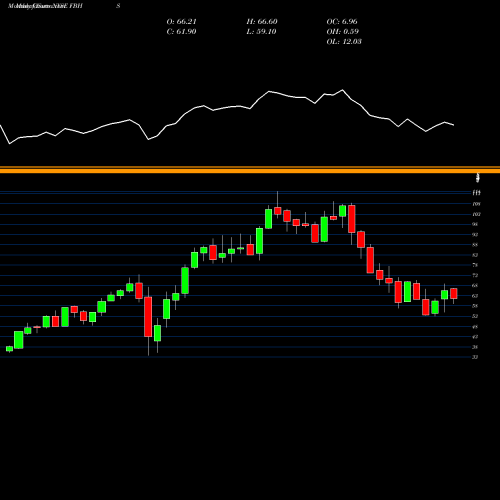500x500 pixels.
Task: Click the OC: 6.96 reading
Action: pos(342,22)
